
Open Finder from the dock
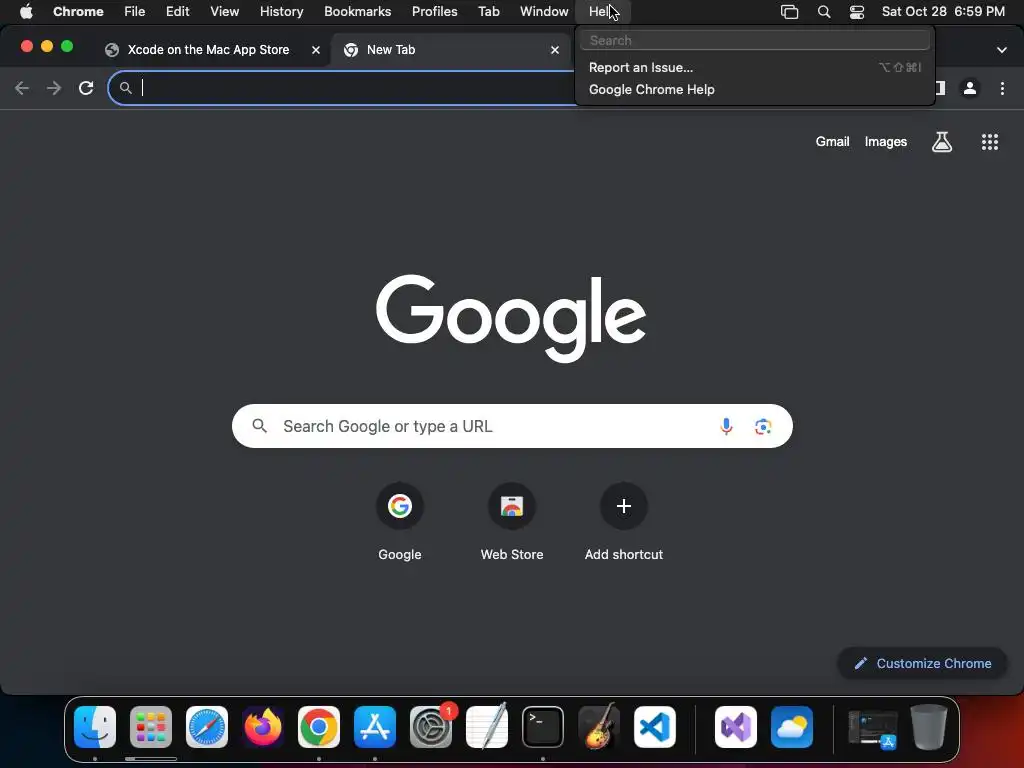(x=95, y=727)
